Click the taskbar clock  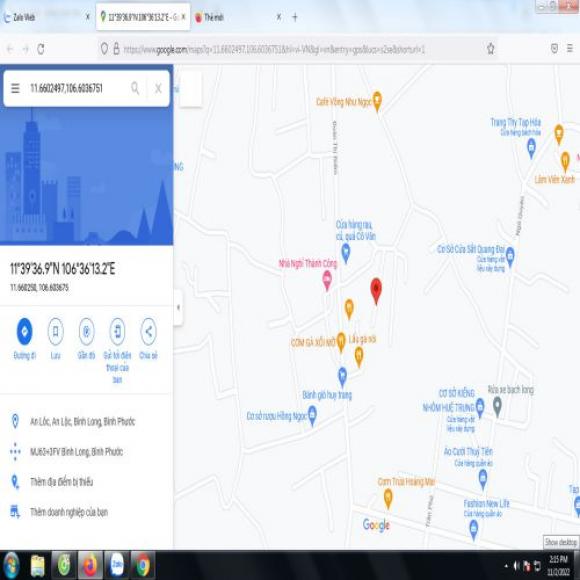(558, 565)
